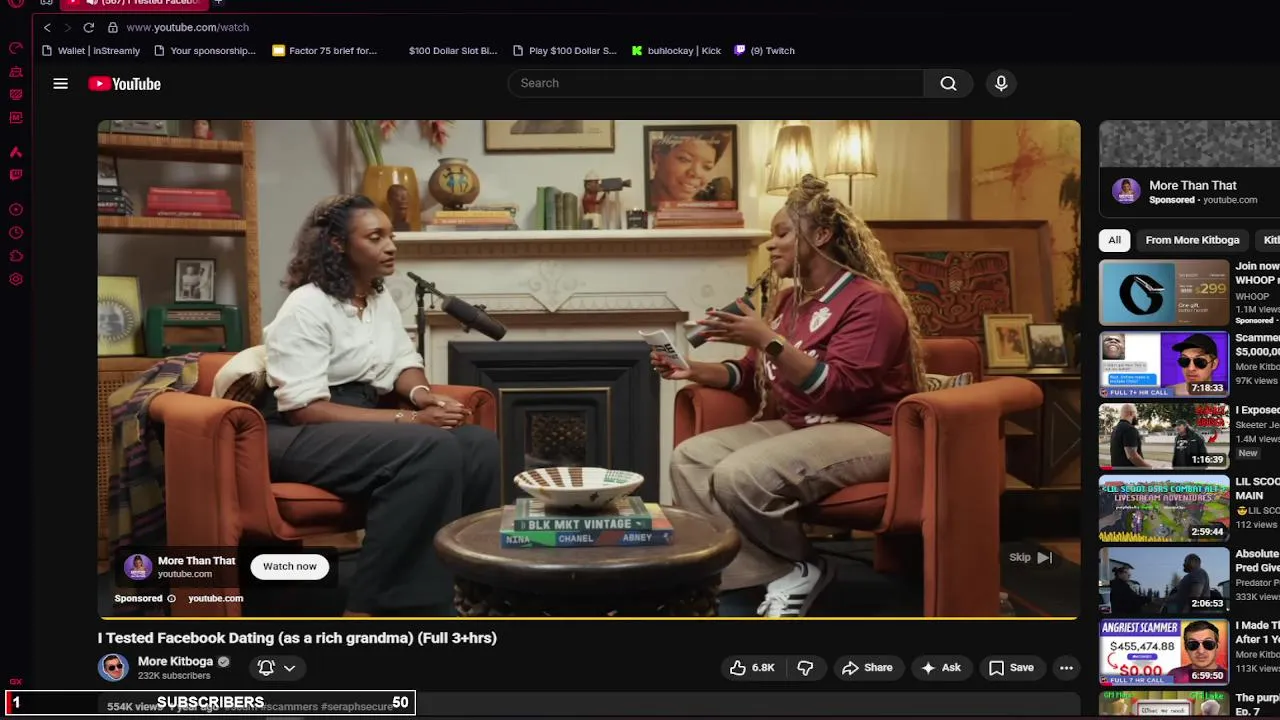Open Extensions cube icon in Opera sidebar
Viewport: 1280px width, 720px height.
pyautogui.click(x=16, y=256)
